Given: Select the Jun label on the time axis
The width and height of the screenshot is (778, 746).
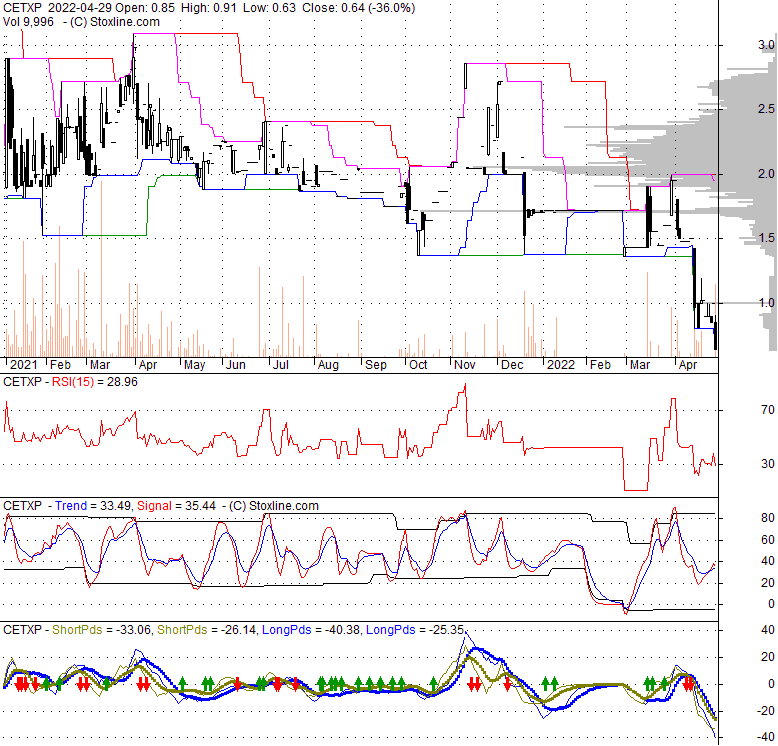Looking at the screenshot, I should point(236,365).
